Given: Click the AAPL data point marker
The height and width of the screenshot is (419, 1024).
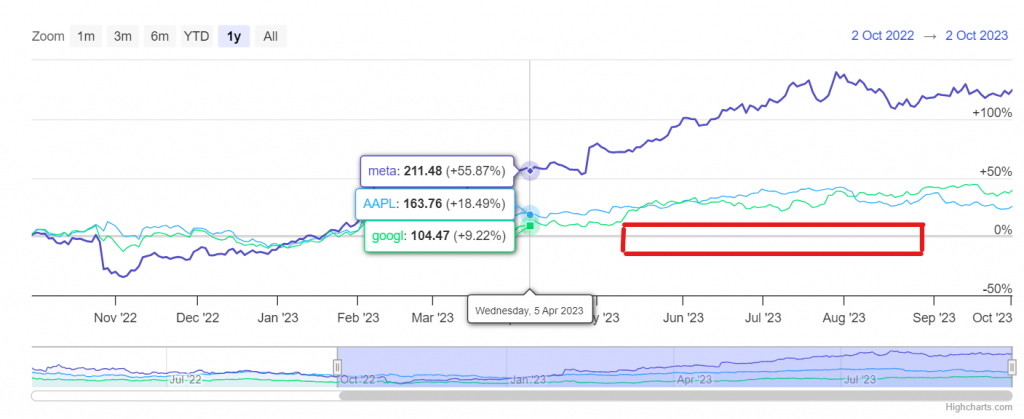Looking at the screenshot, I should point(530,214).
